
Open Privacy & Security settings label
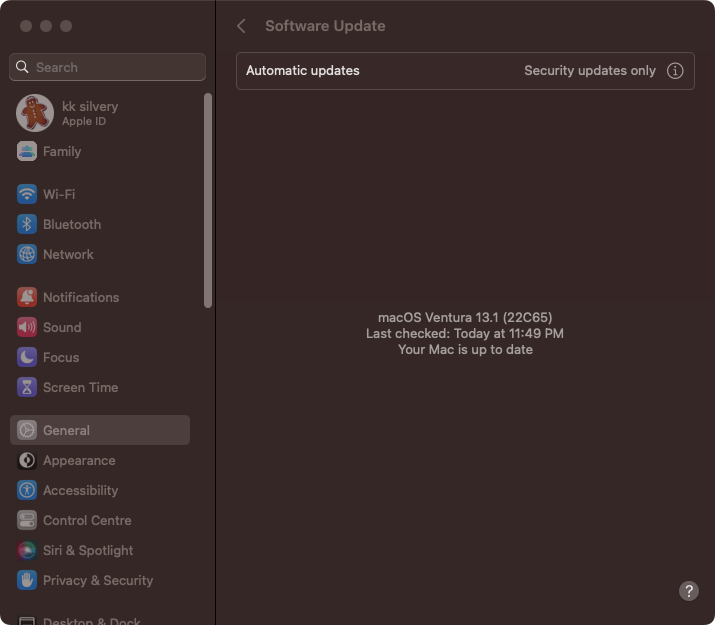click(98, 581)
